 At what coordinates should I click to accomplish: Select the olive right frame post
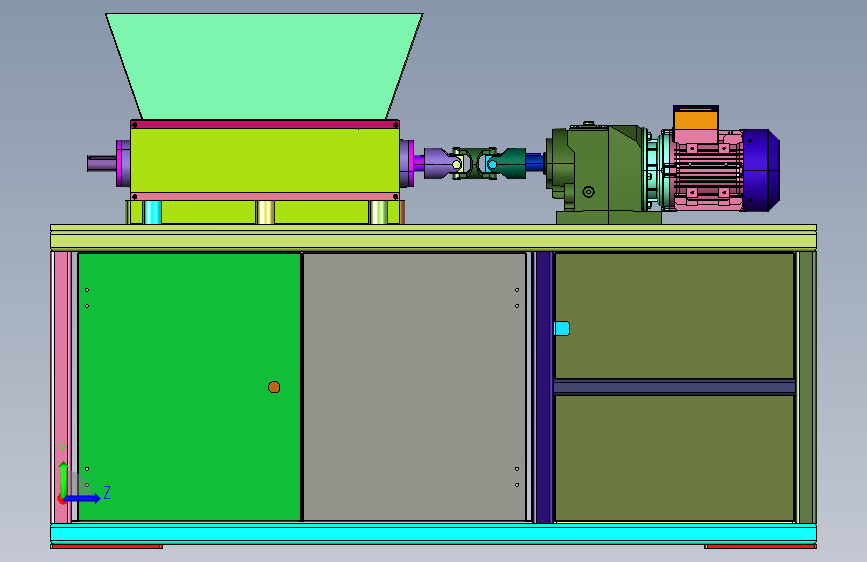[x=807, y=387]
